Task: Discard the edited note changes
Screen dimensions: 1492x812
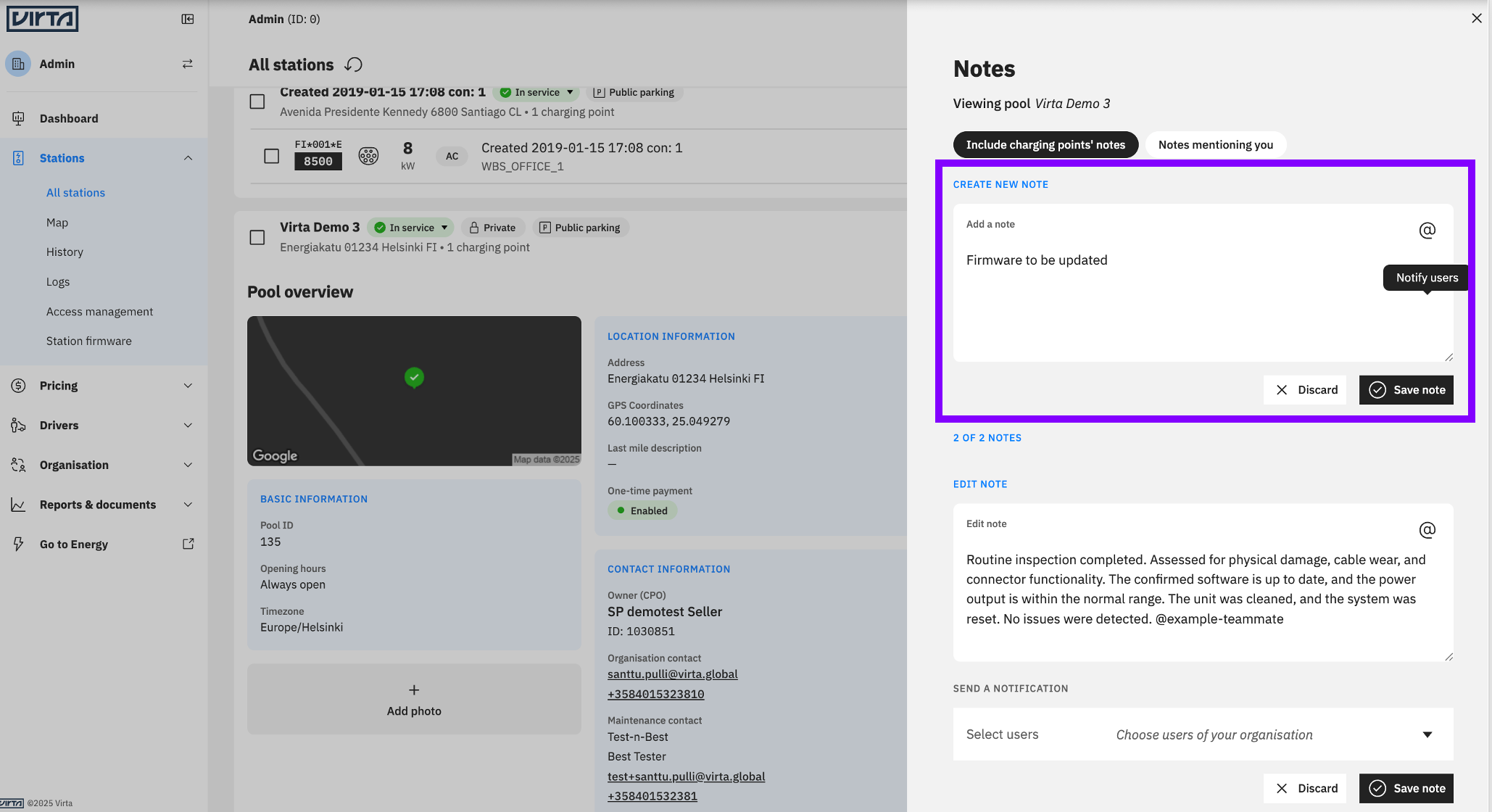Action: point(1305,788)
